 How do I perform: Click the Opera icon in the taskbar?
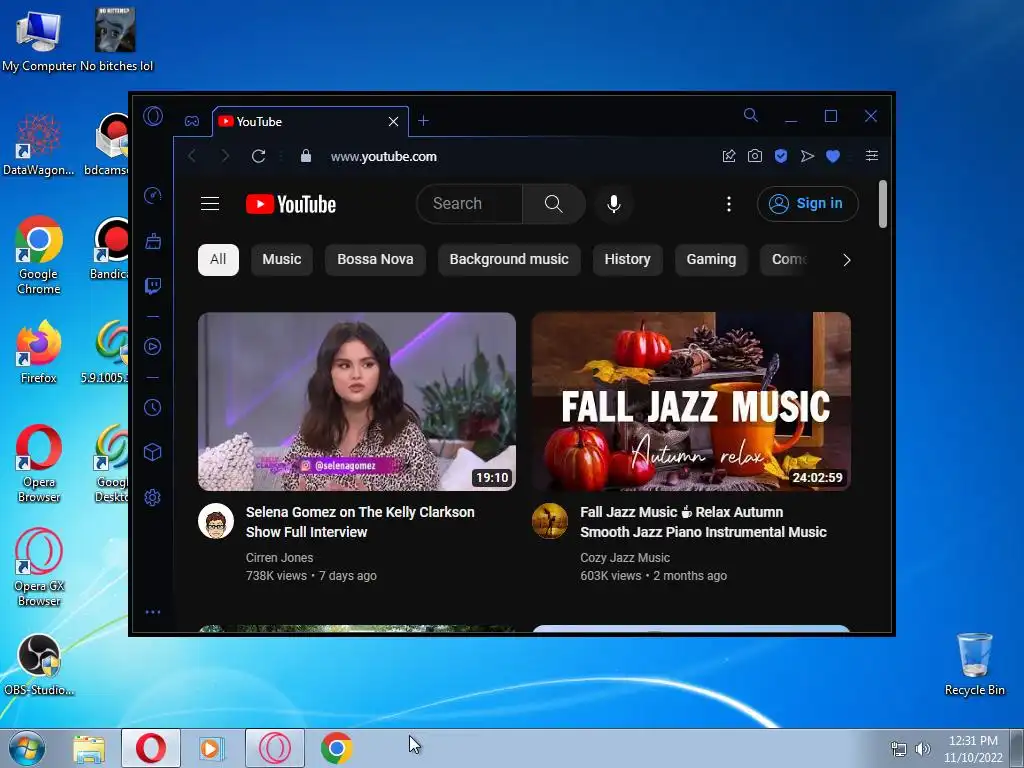tap(151, 748)
